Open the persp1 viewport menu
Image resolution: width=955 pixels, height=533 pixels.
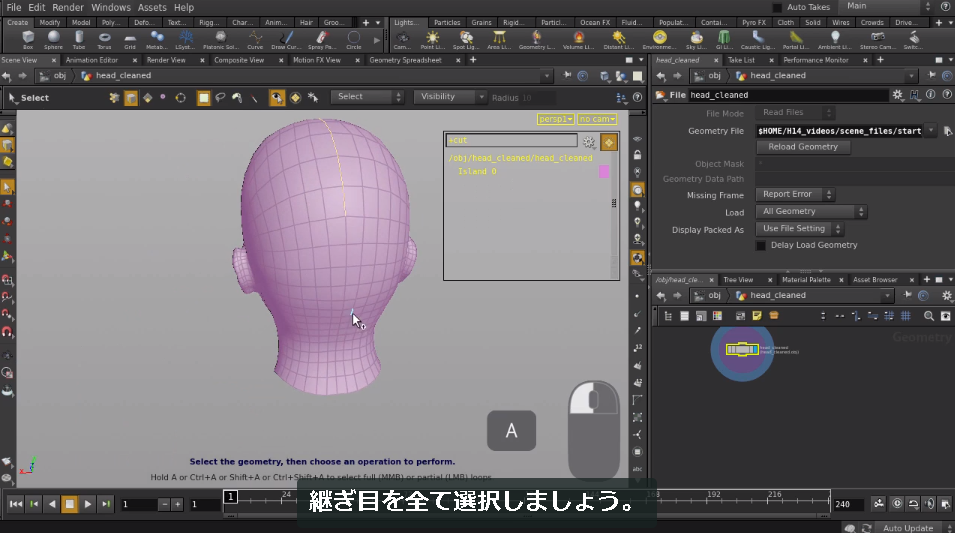555,119
